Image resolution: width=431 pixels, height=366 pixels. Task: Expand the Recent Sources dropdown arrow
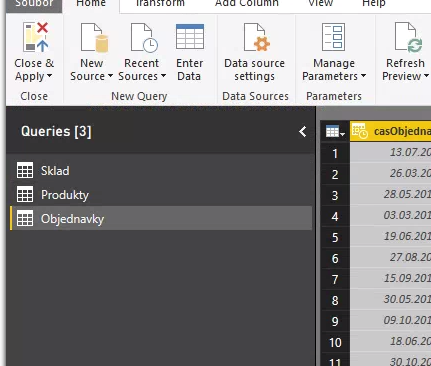point(163,76)
